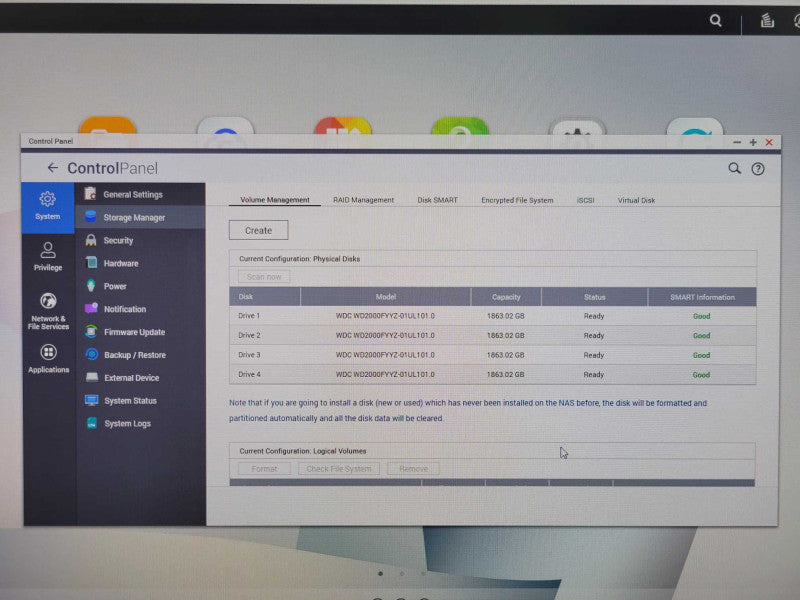Click the Scan now button

pyautogui.click(x=264, y=277)
